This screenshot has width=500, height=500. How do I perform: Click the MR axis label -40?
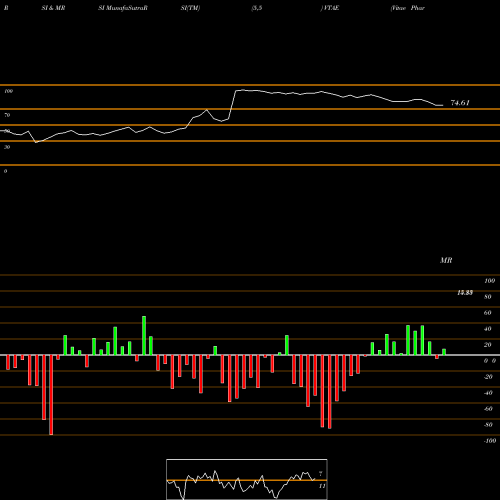point(488,393)
